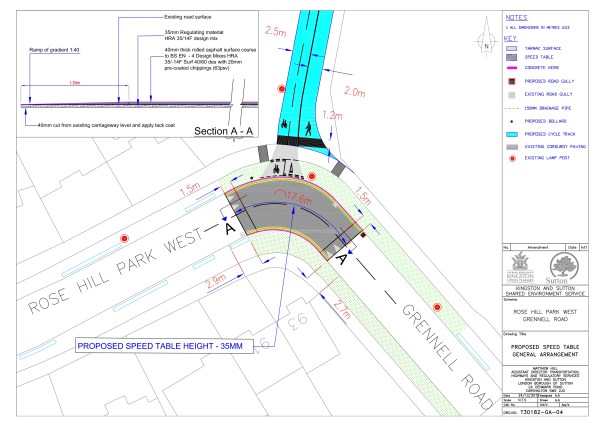Click the '40mm cut from existing carriageway level' note
Screen dimensions: 605x427
coord(106,125)
